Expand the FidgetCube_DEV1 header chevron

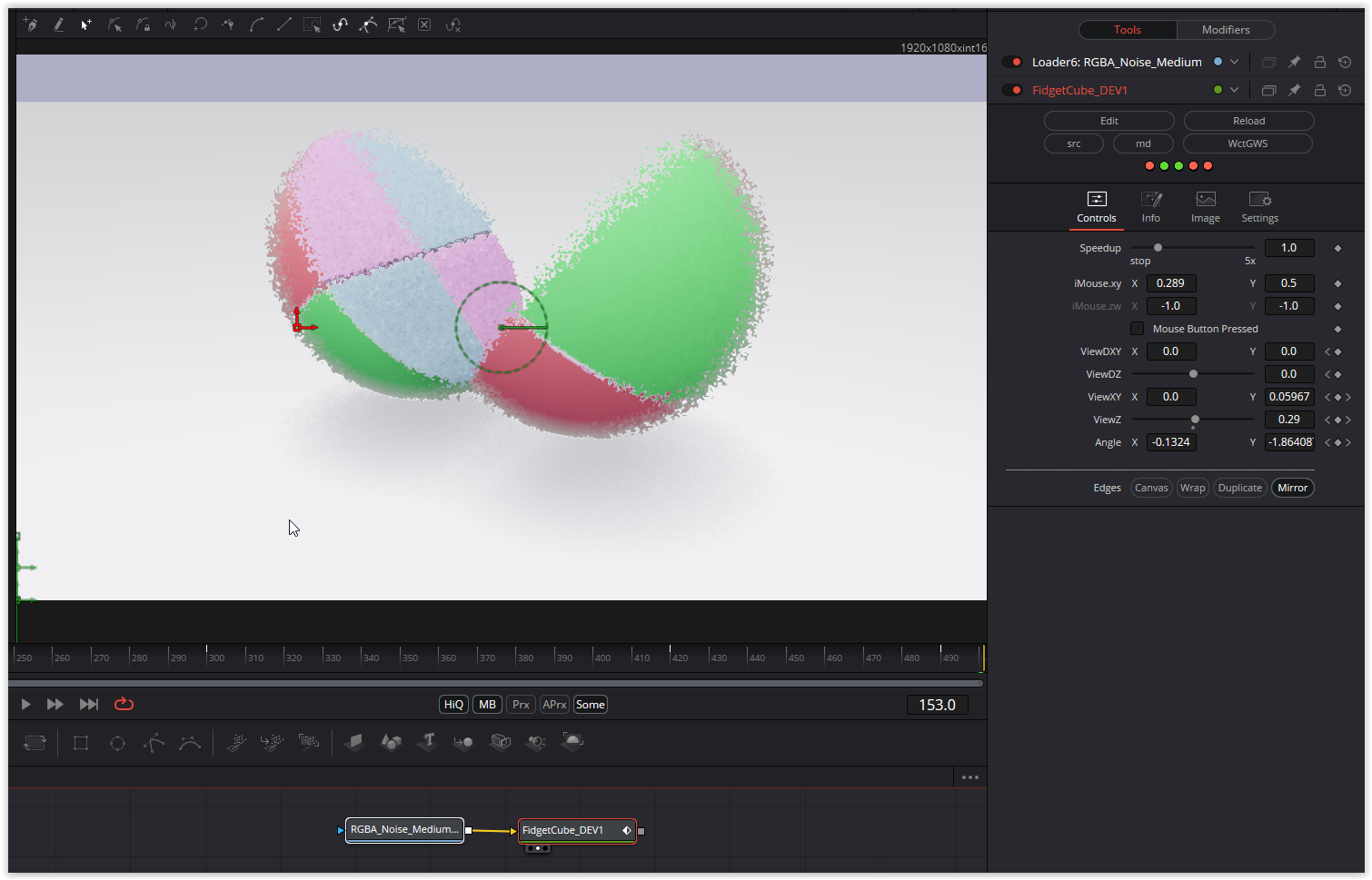1234,90
